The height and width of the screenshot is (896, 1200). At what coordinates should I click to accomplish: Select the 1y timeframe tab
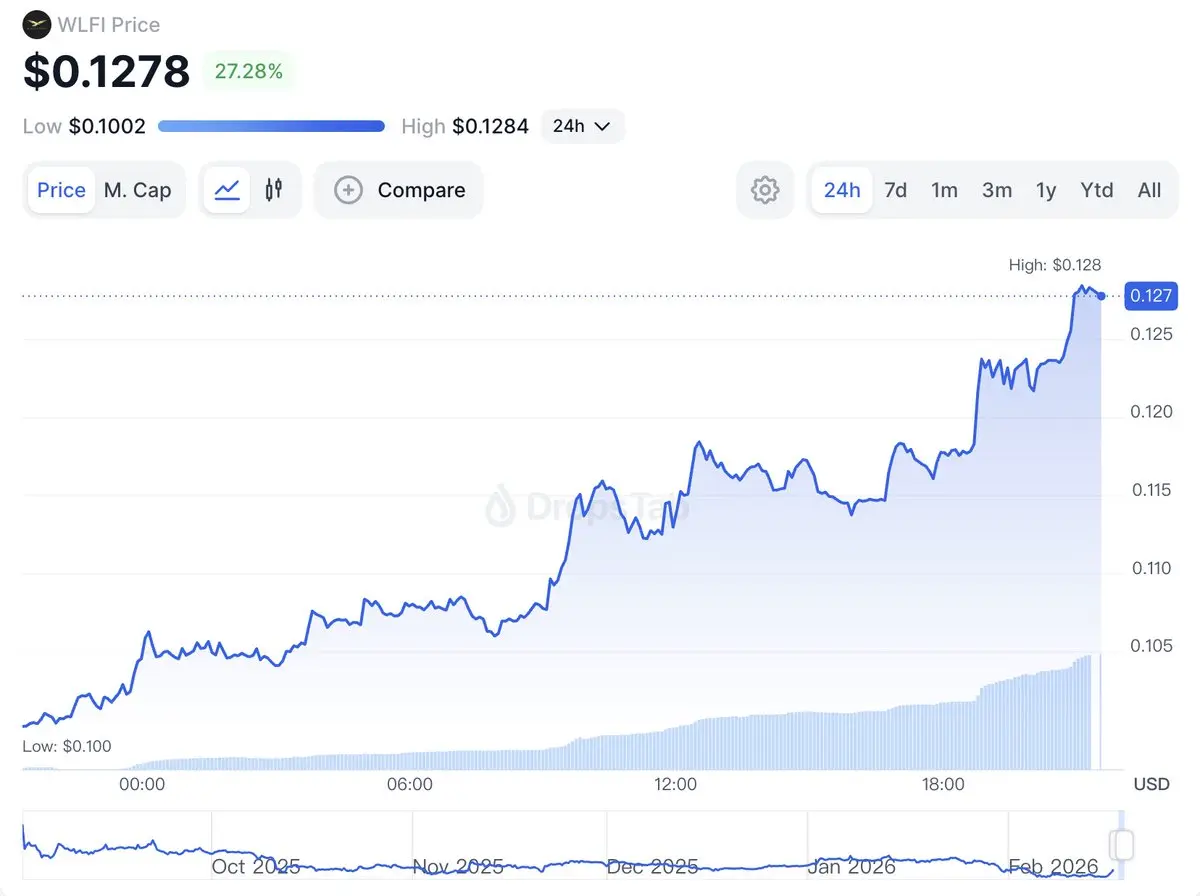coord(1046,190)
